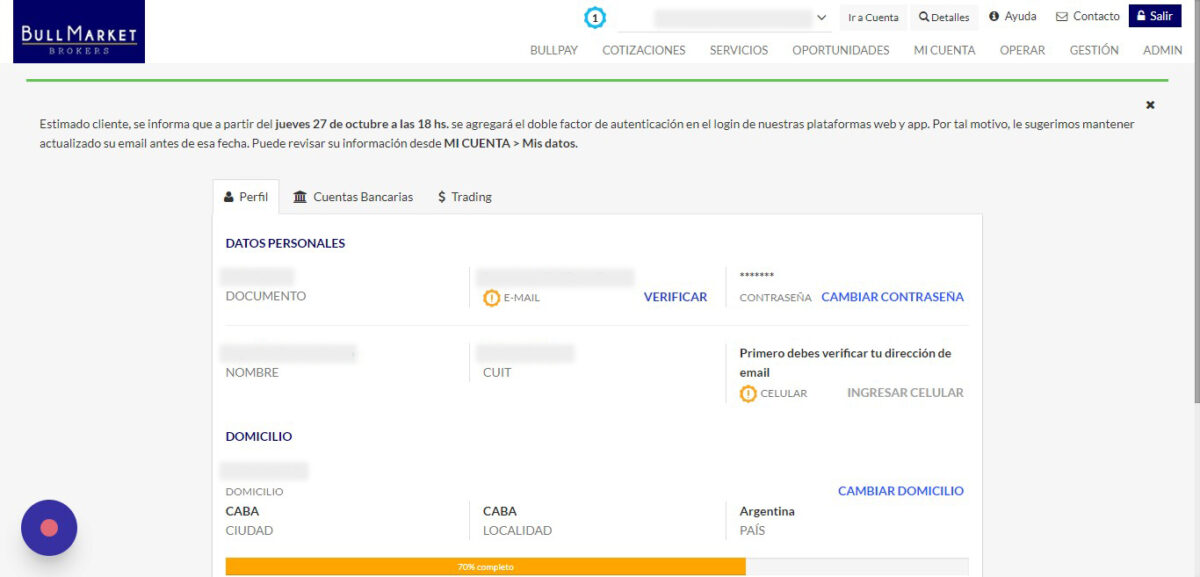Screen dimensions: 1200x577
Task: Open the purple floating chat widget
Action: coord(49,528)
